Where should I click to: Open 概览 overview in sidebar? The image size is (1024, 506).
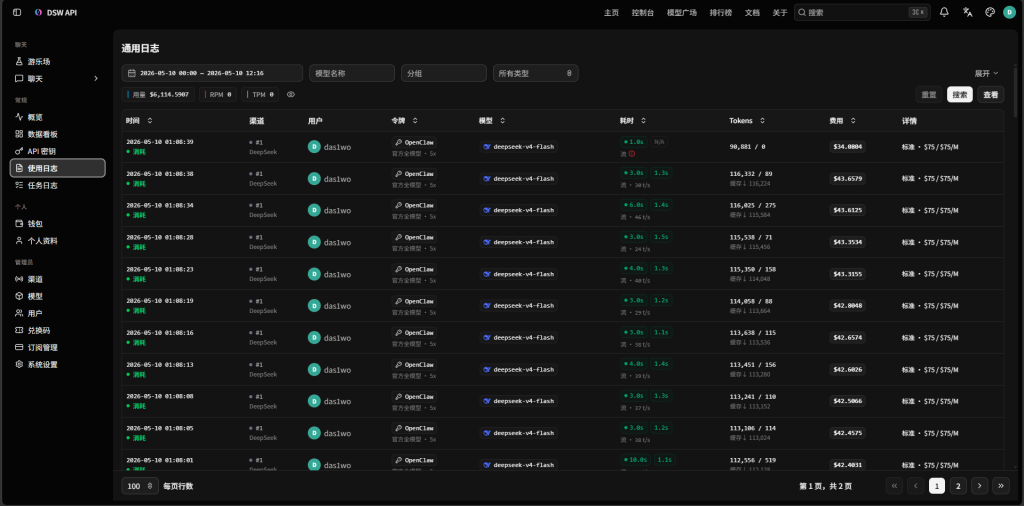(x=57, y=117)
